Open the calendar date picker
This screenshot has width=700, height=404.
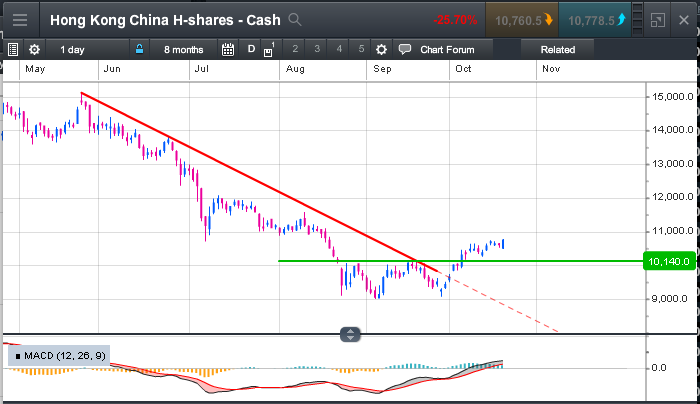coord(228,50)
